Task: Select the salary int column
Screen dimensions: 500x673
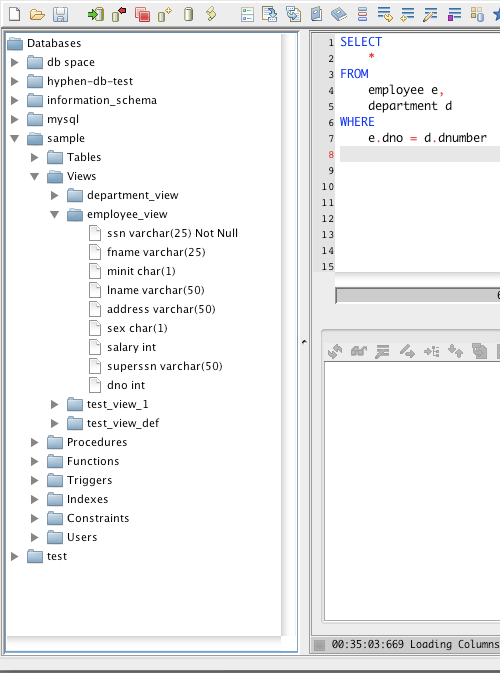Action: [x=131, y=347]
